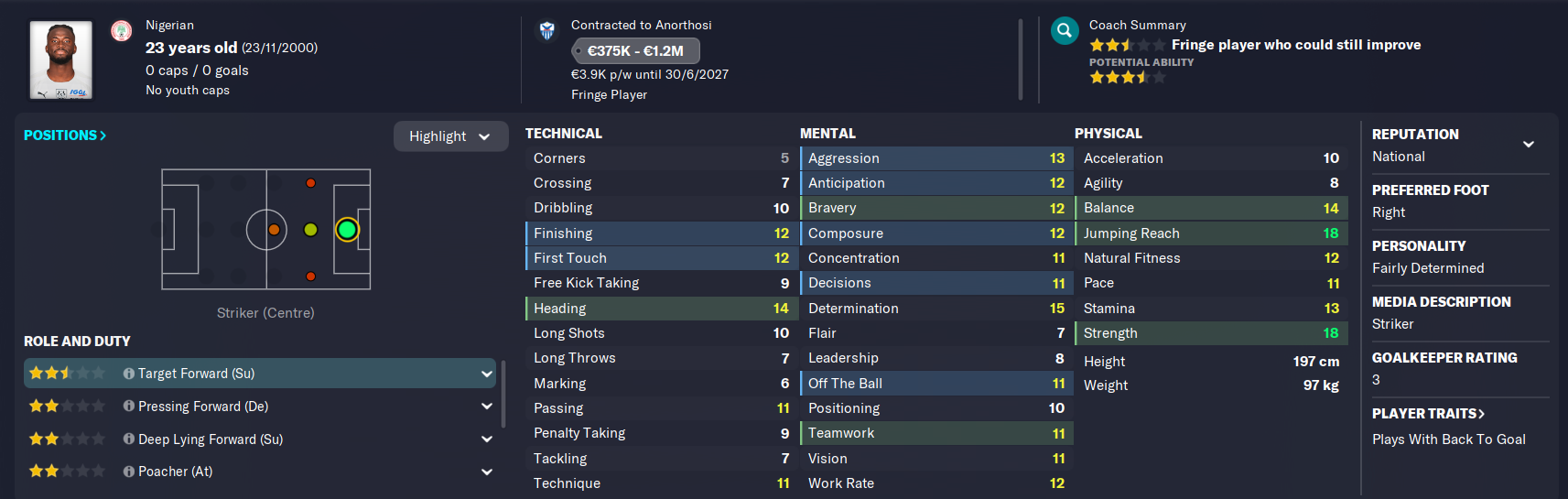Expand the Poacher (At) role chevron
This screenshot has height=499, width=1568.
487,472
